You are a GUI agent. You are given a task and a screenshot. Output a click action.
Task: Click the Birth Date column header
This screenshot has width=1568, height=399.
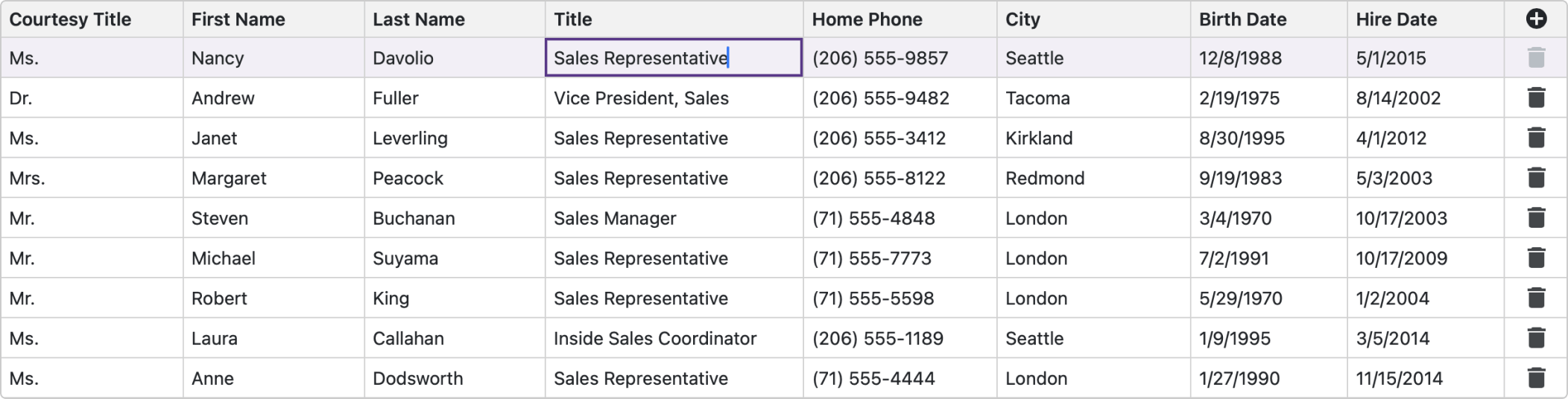[x=1242, y=19]
